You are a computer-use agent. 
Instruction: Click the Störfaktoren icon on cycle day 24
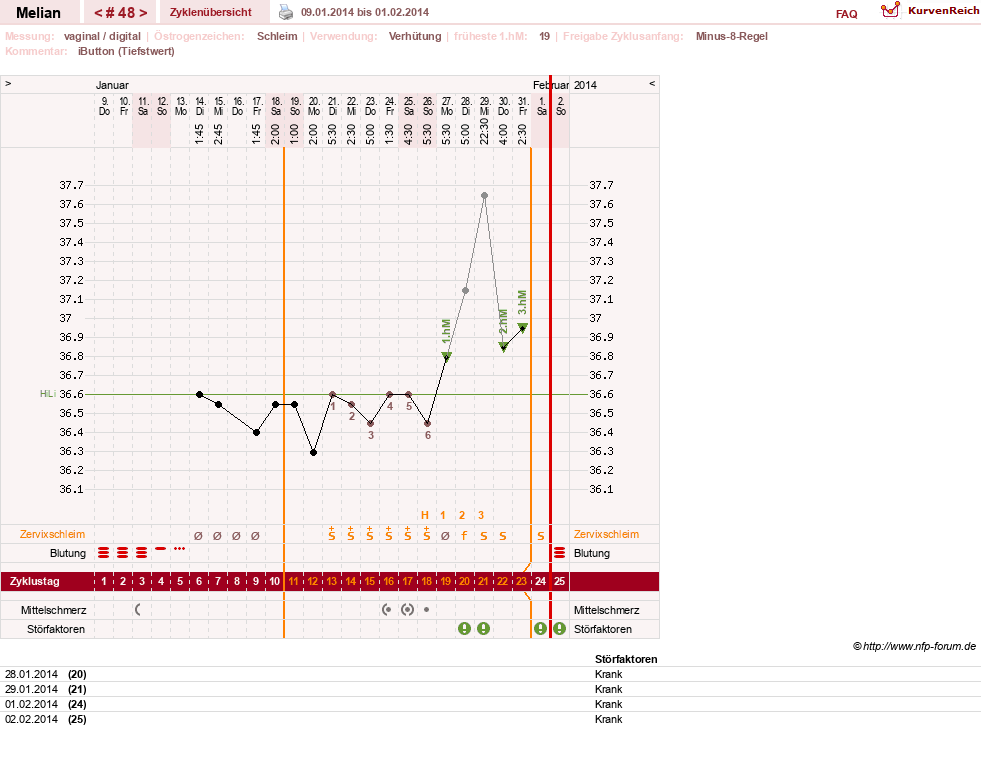click(540, 629)
